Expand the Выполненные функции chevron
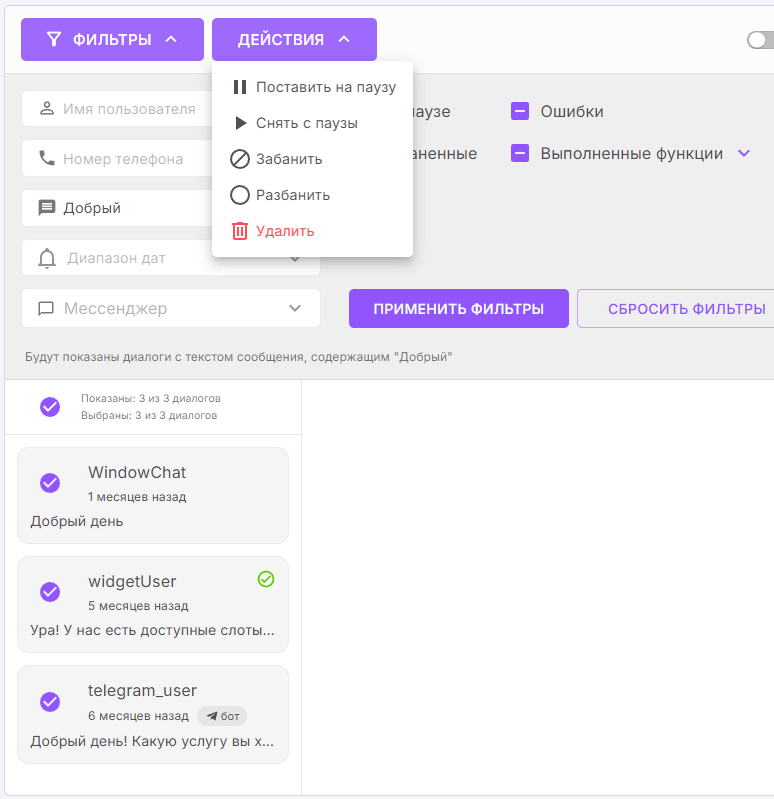Viewport: 774px width, 799px height. [743, 154]
